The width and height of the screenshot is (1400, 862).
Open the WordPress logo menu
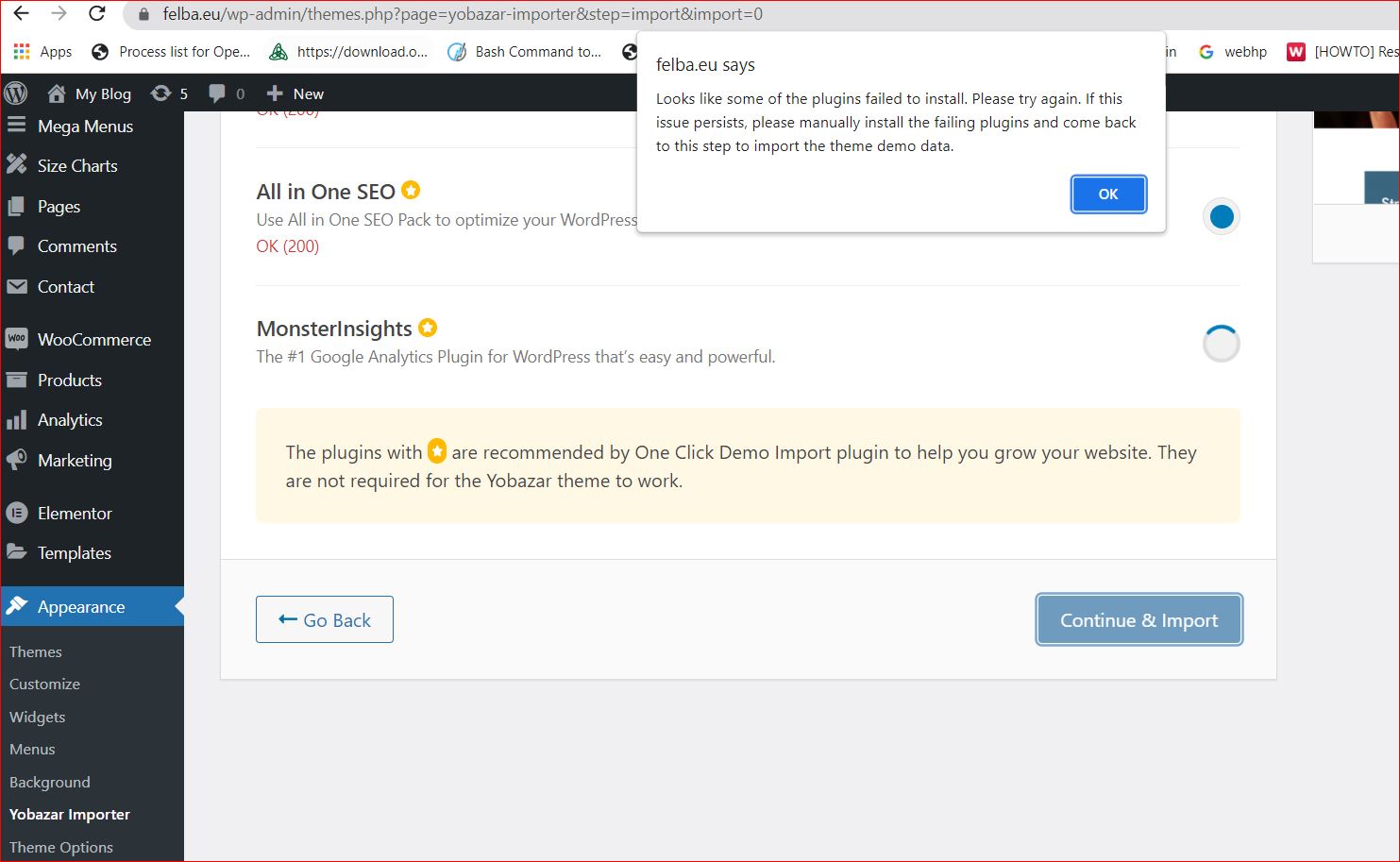pos(16,93)
